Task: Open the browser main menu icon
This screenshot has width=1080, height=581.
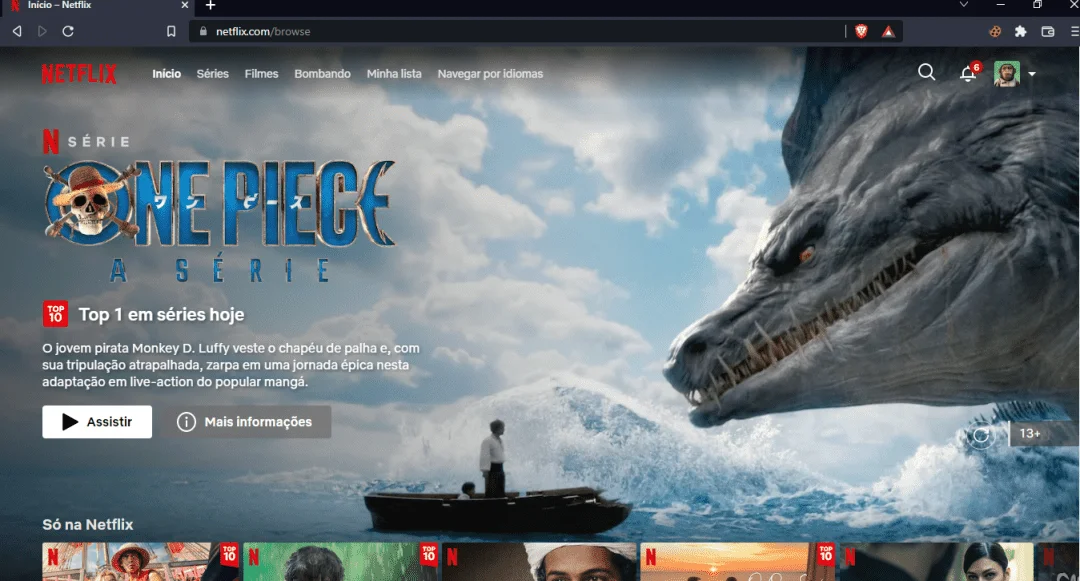Action: [1074, 31]
